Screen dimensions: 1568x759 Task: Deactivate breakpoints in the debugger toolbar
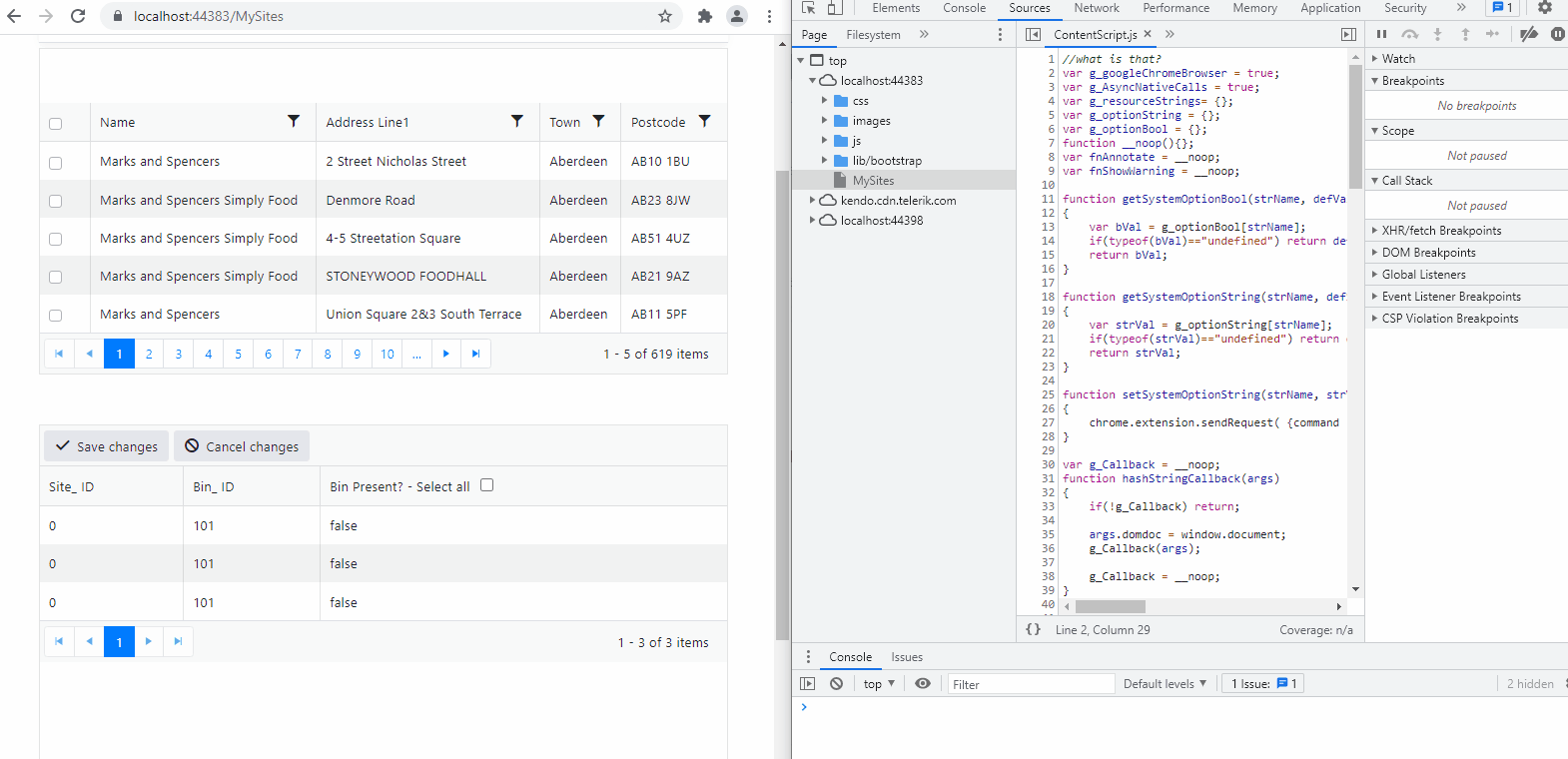coord(1529,34)
